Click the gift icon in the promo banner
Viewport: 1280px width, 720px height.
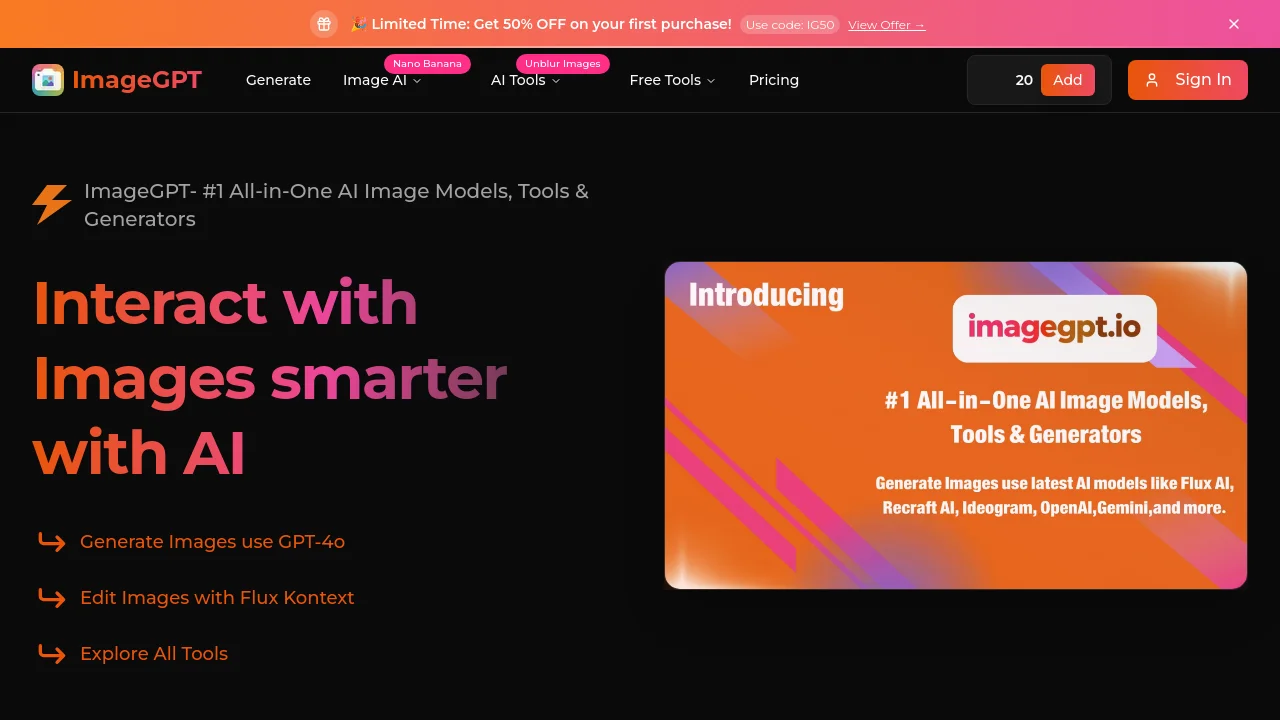coord(324,24)
